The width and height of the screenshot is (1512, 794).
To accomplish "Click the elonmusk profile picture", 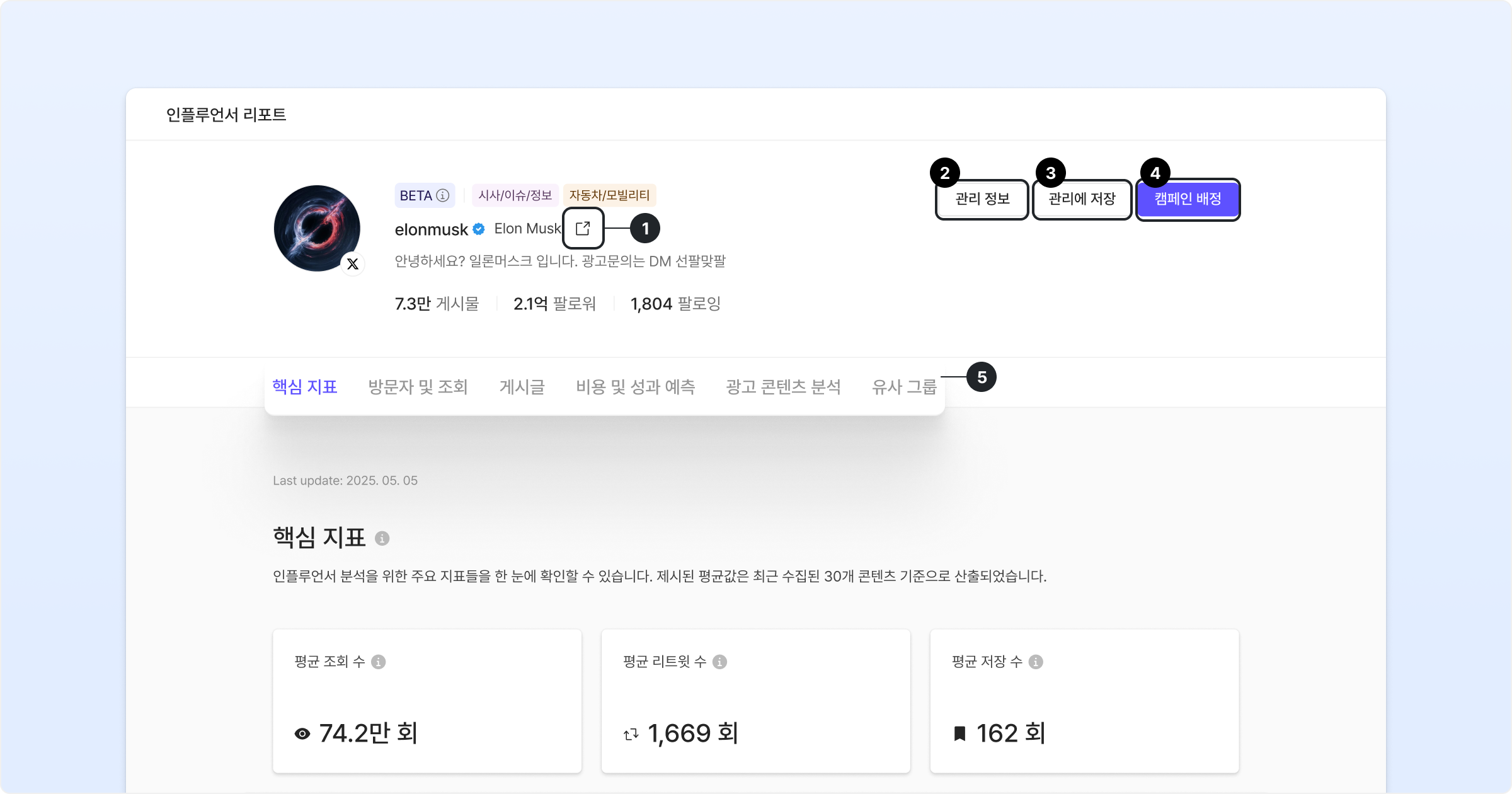I will point(316,227).
